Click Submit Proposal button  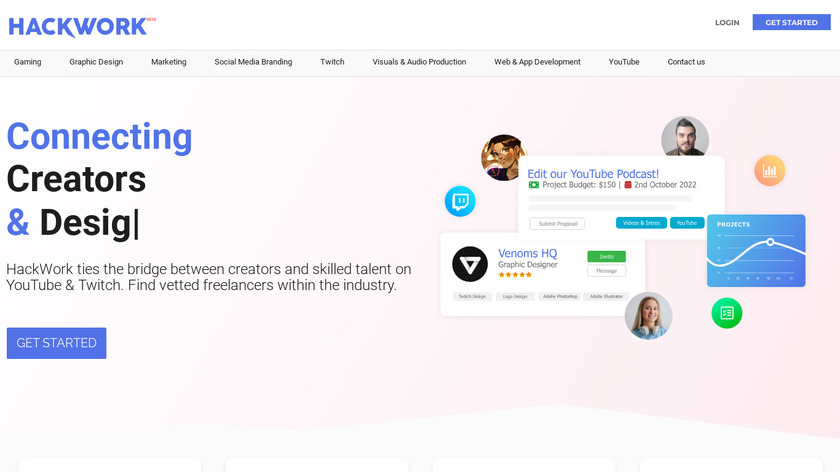pyautogui.click(x=557, y=223)
